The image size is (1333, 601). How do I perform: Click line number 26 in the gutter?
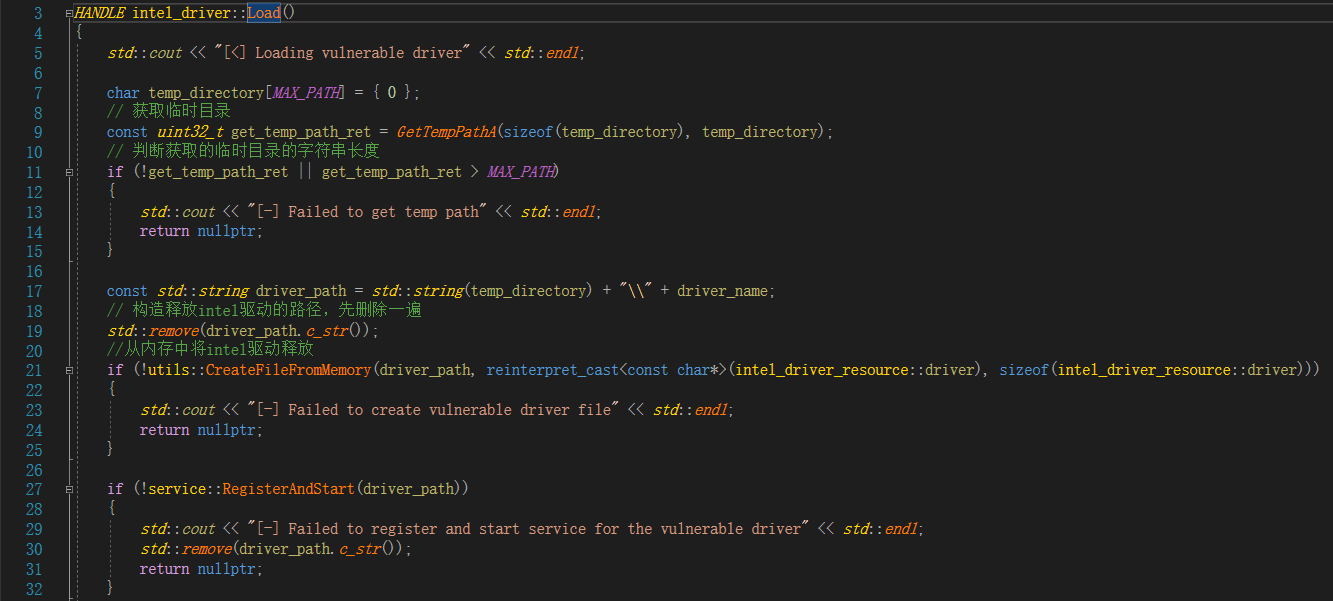[x=34, y=470]
